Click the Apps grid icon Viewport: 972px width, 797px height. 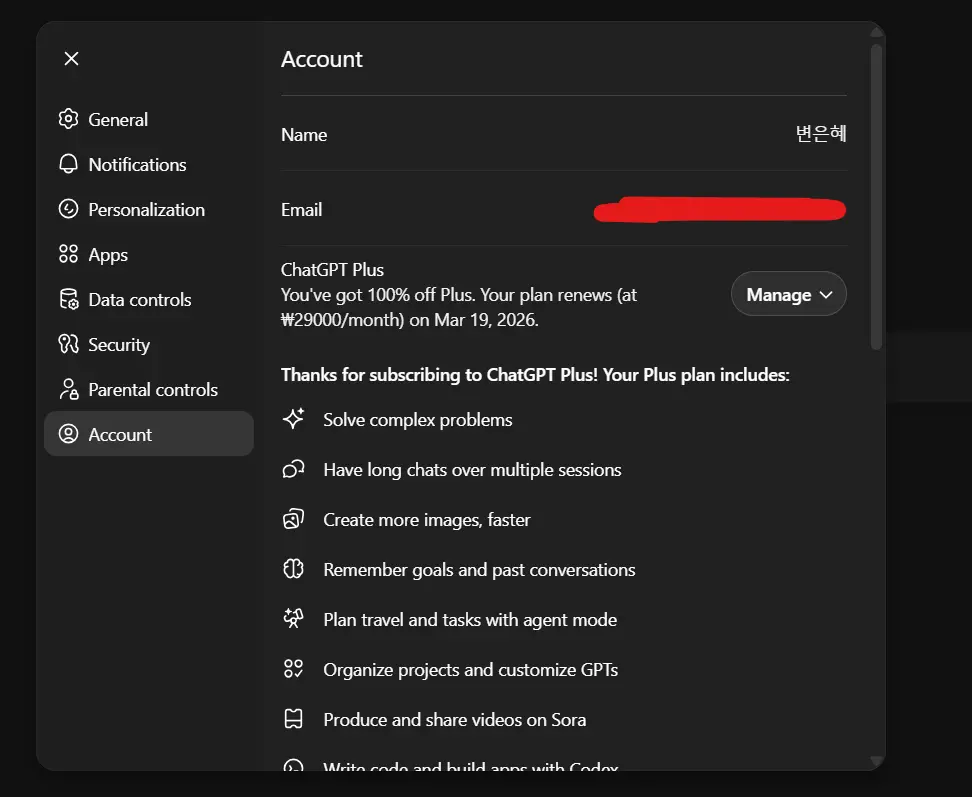(68, 254)
